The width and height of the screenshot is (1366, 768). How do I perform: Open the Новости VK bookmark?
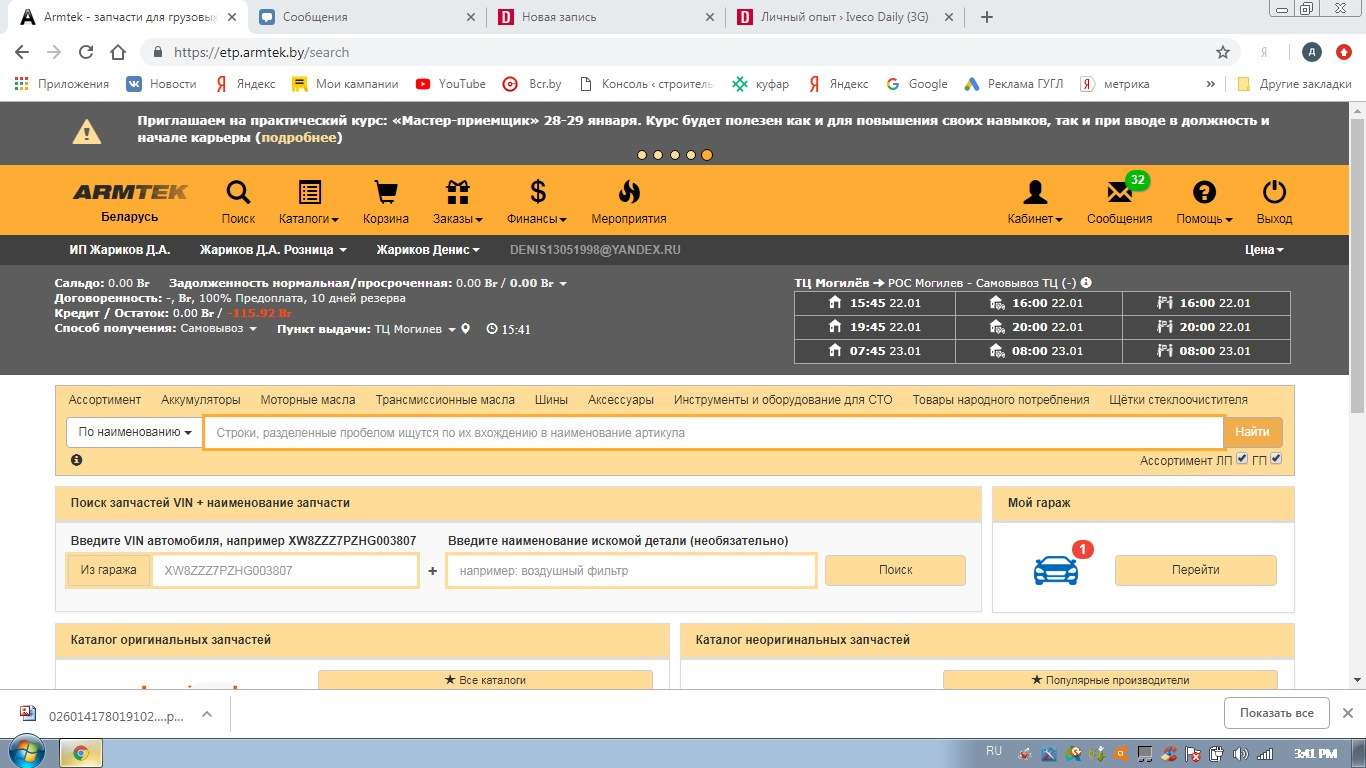161,84
